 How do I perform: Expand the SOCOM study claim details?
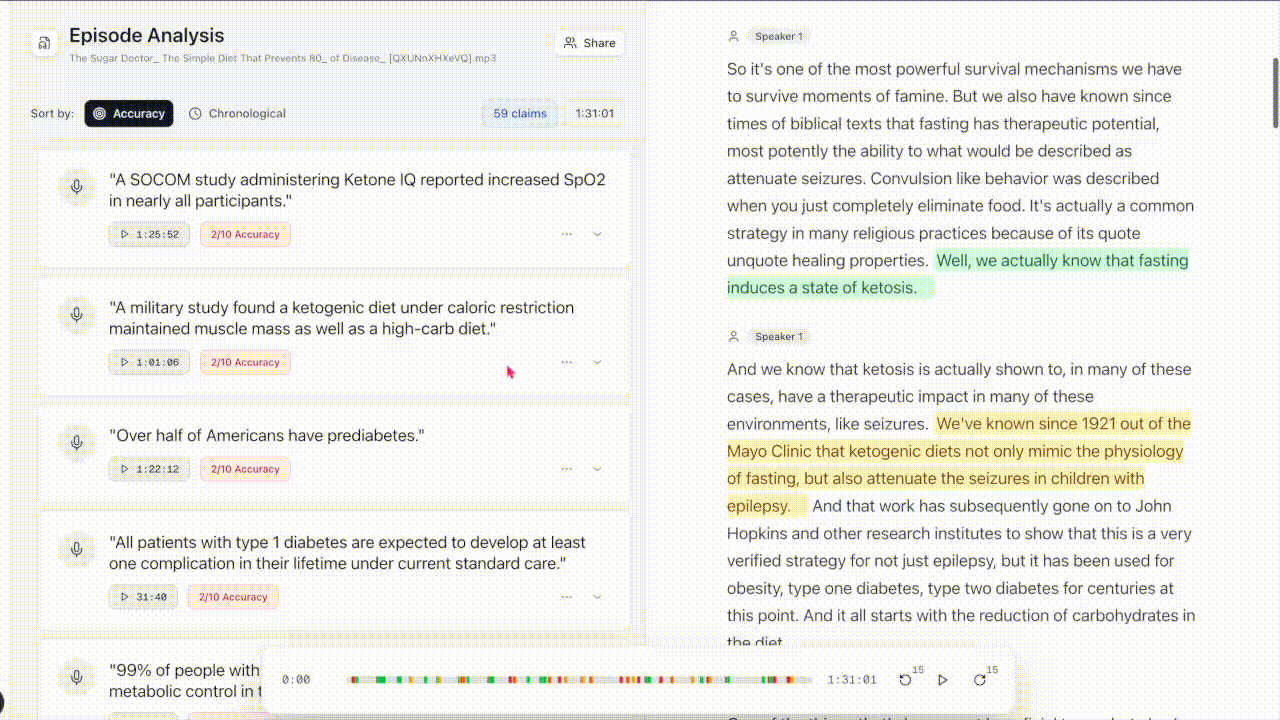(x=597, y=234)
